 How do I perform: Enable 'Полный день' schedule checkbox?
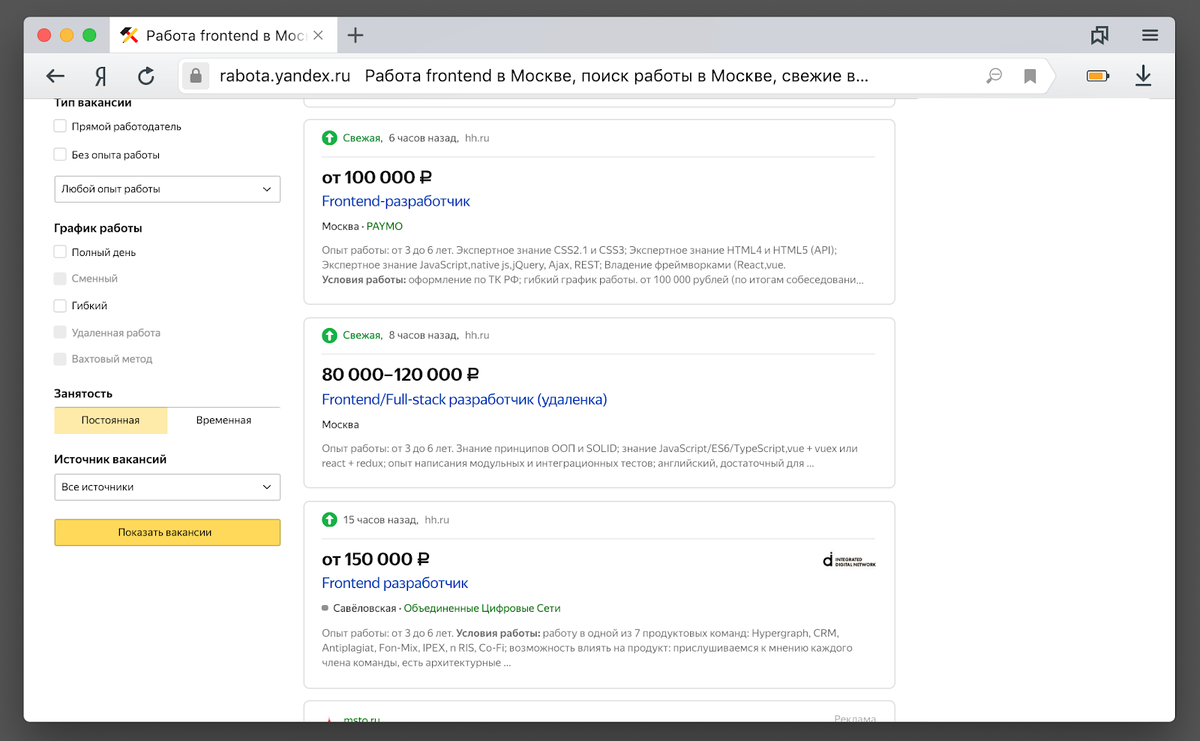pyautogui.click(x=60, y=253)
